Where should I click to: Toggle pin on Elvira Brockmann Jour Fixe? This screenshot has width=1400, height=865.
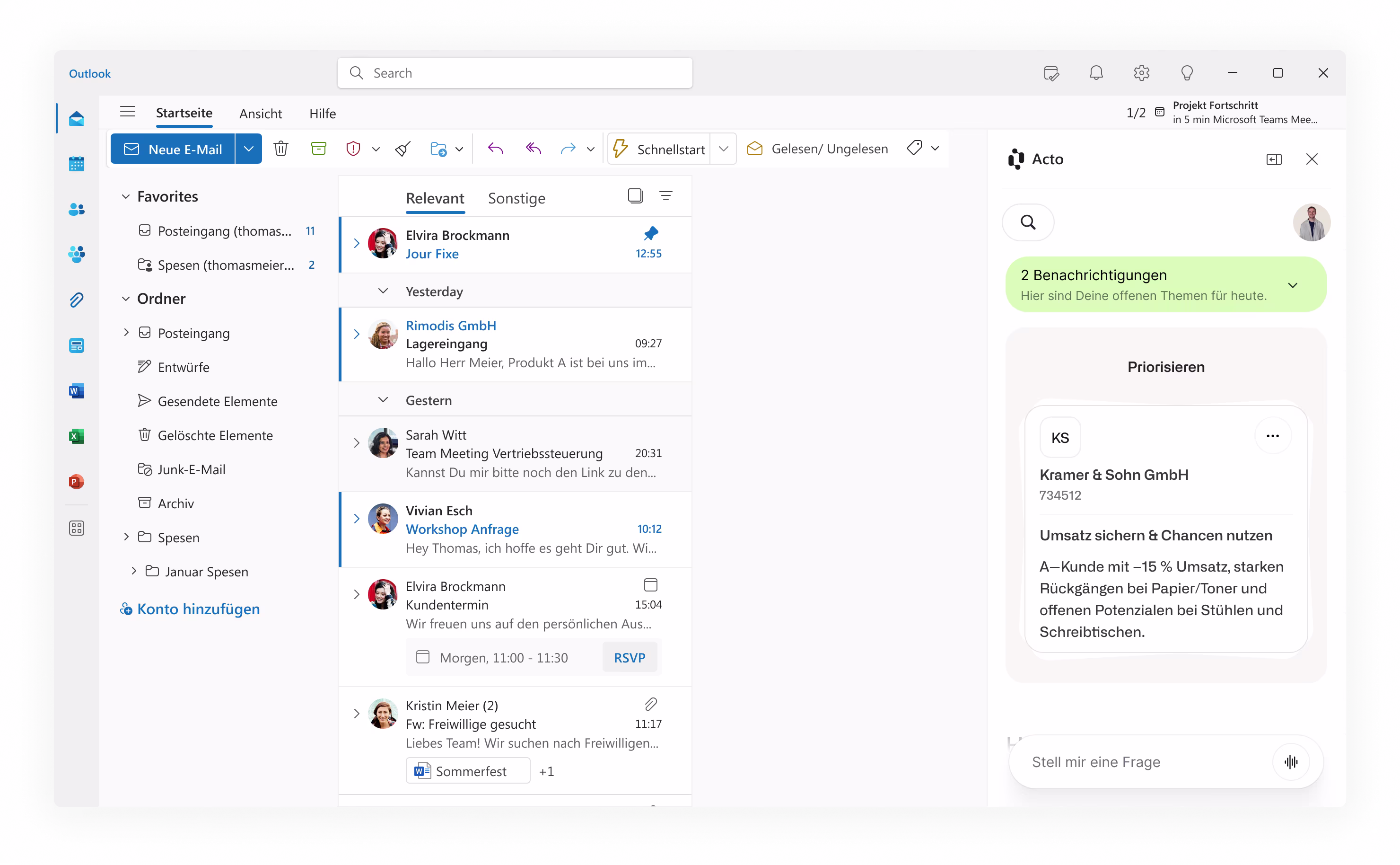click(x=650, y=233)
